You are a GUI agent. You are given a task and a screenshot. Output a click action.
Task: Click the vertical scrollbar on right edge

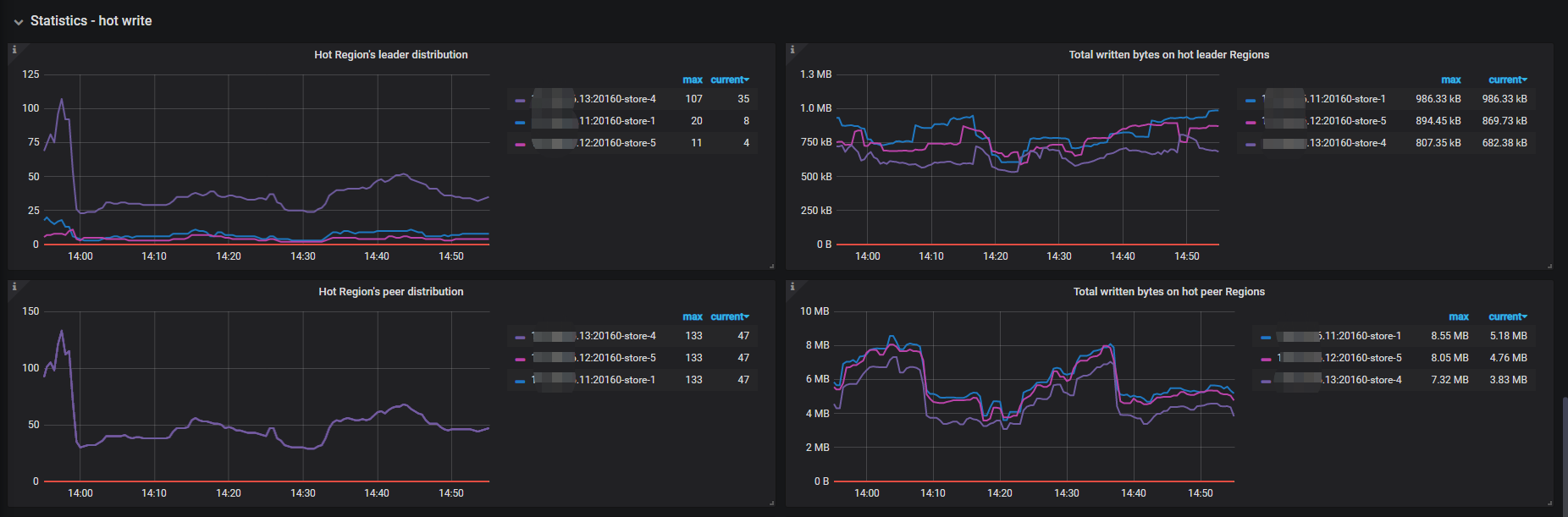pyautogui.click(x=1564, y=448)
